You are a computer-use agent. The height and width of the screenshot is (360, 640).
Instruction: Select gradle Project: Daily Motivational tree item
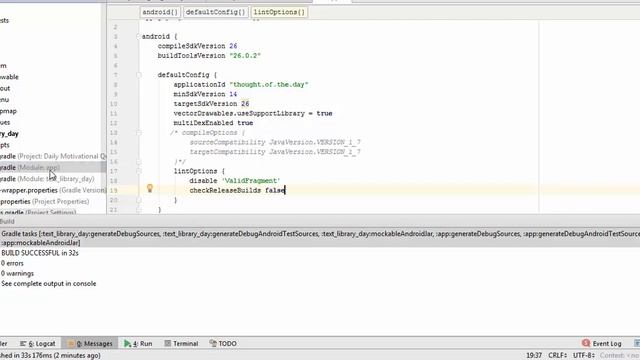click(53, 156)
